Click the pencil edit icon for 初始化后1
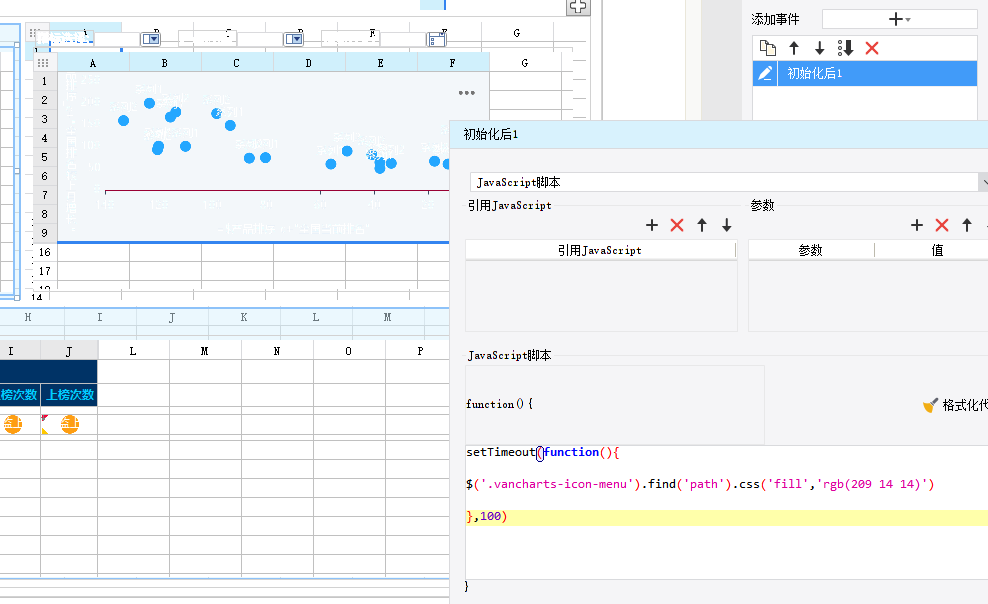988x604 pixels. coord(765,74)
